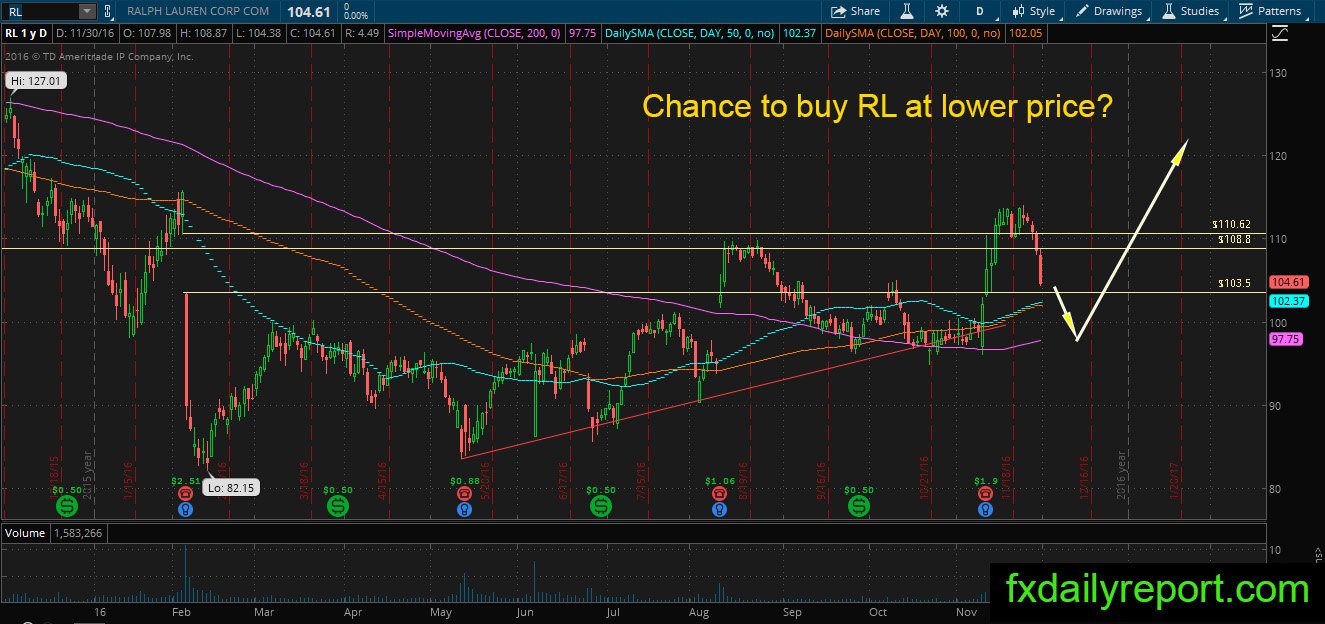
Task: Select the SimpleMovingAvg (CLOSE, 200, 0) study label
Action: tap(475, 33)
